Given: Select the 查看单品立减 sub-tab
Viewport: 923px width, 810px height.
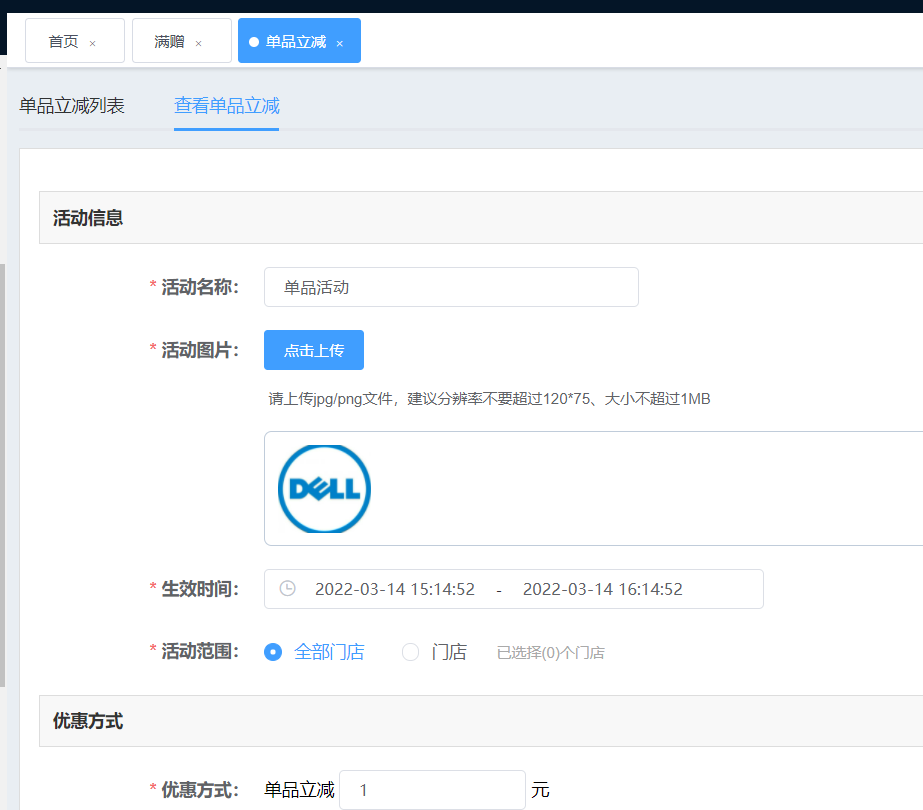Looking at the screenshot, I should pyautogui.click(x=226, y=105).
